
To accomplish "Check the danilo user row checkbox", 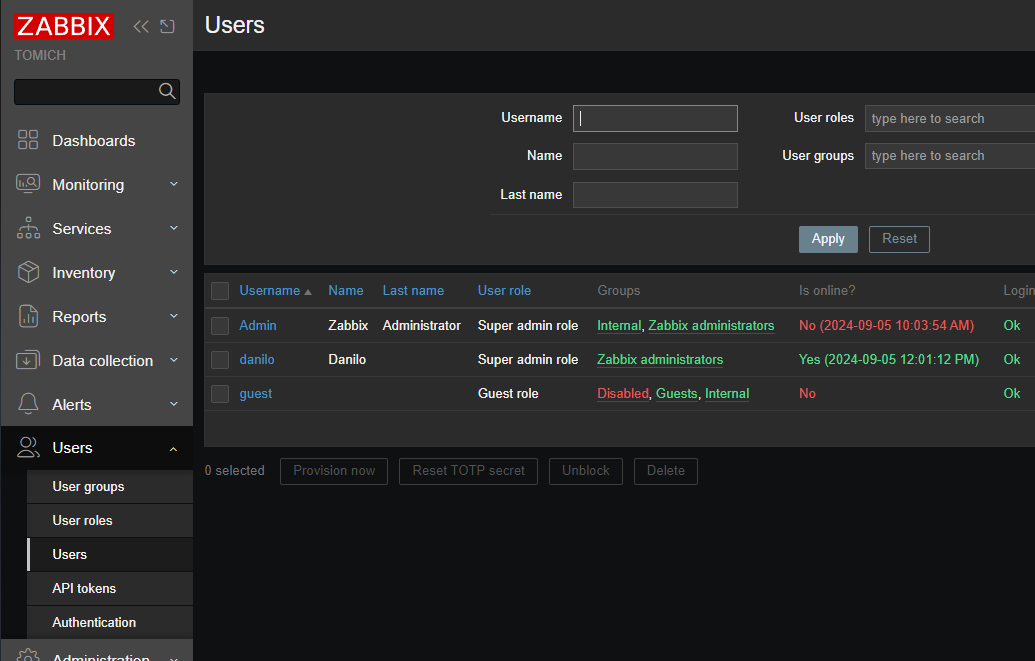I will 220,360.
